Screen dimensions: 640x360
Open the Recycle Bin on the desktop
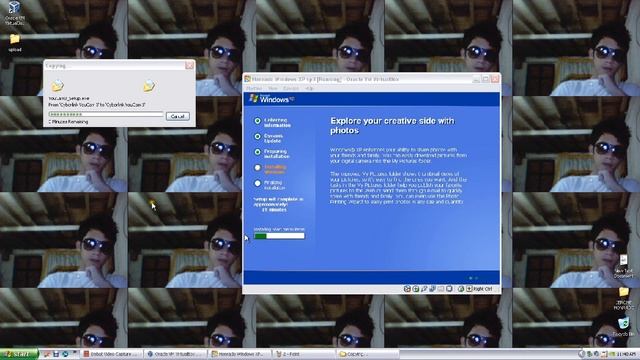point(624,327)
